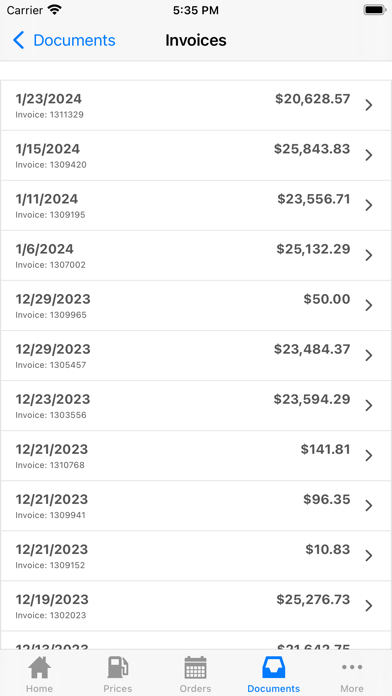Screen dimensions: 392x696
Task: Open the More ellipsis icon
Action: (352, 667)
